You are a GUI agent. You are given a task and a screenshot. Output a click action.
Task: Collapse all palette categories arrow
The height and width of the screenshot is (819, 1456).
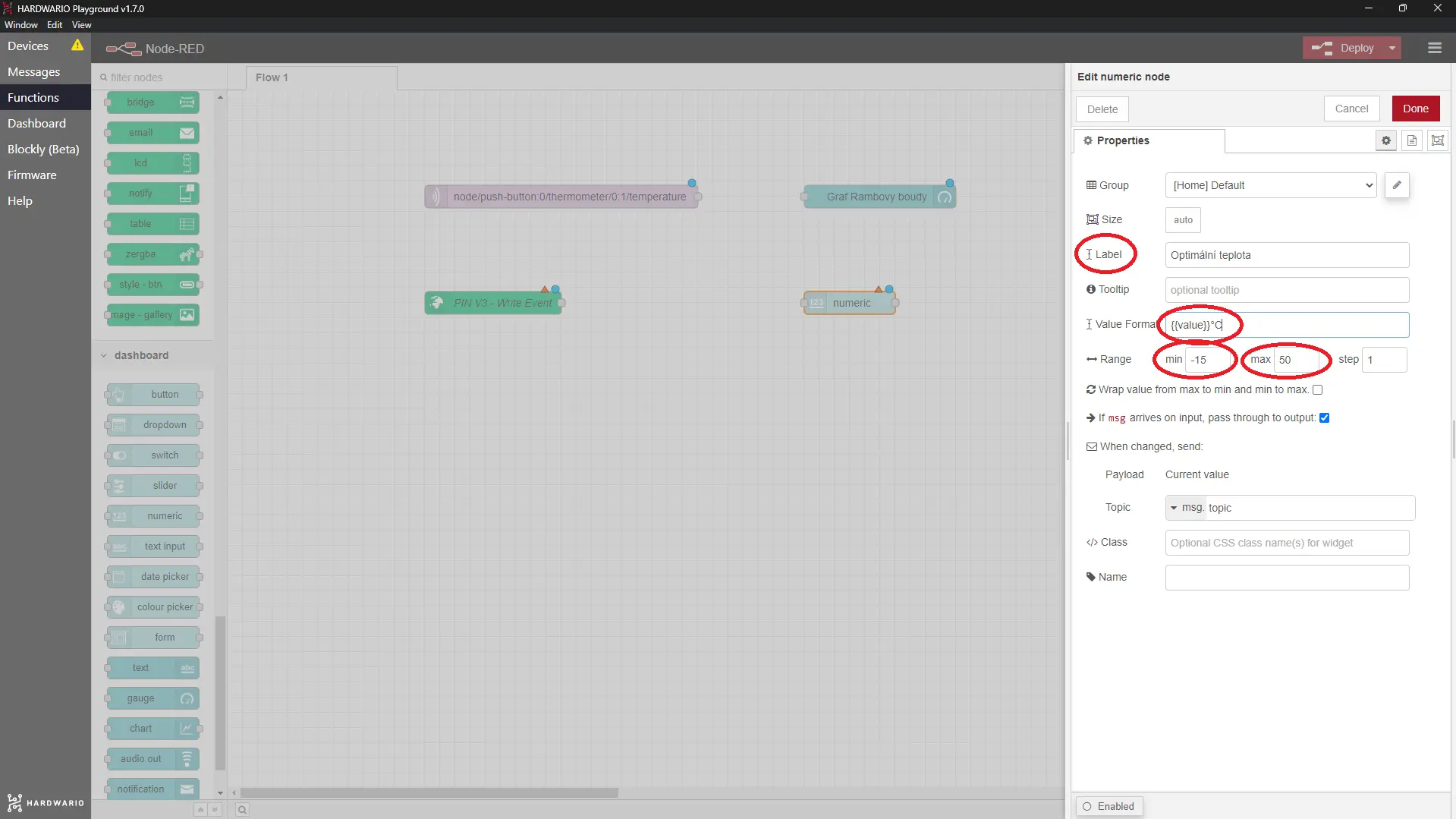pos(200,810)
